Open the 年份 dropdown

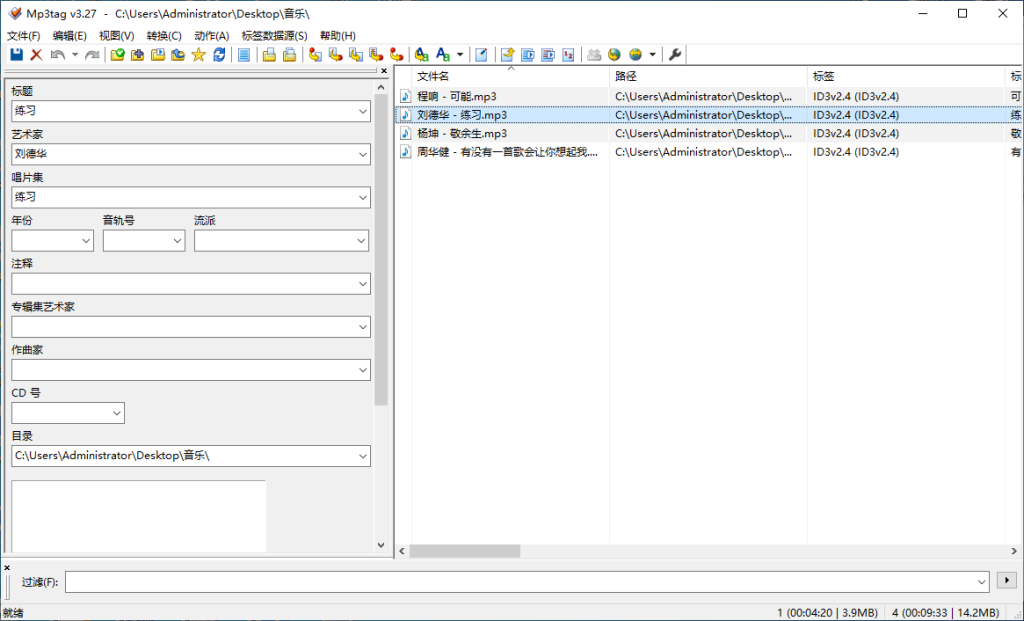(86, 241)
